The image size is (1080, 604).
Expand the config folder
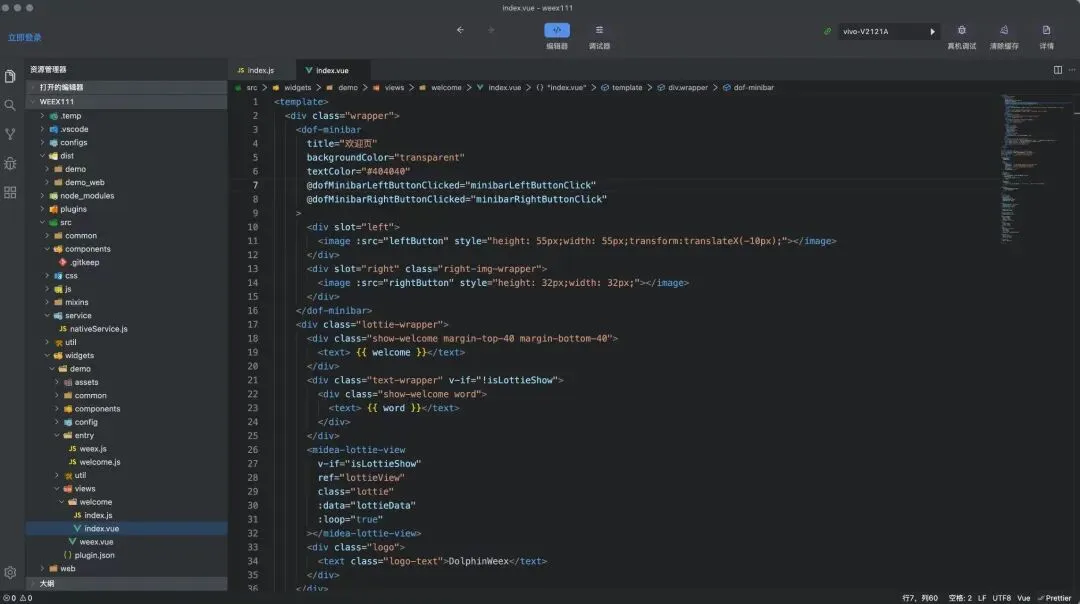coord(127,422)
